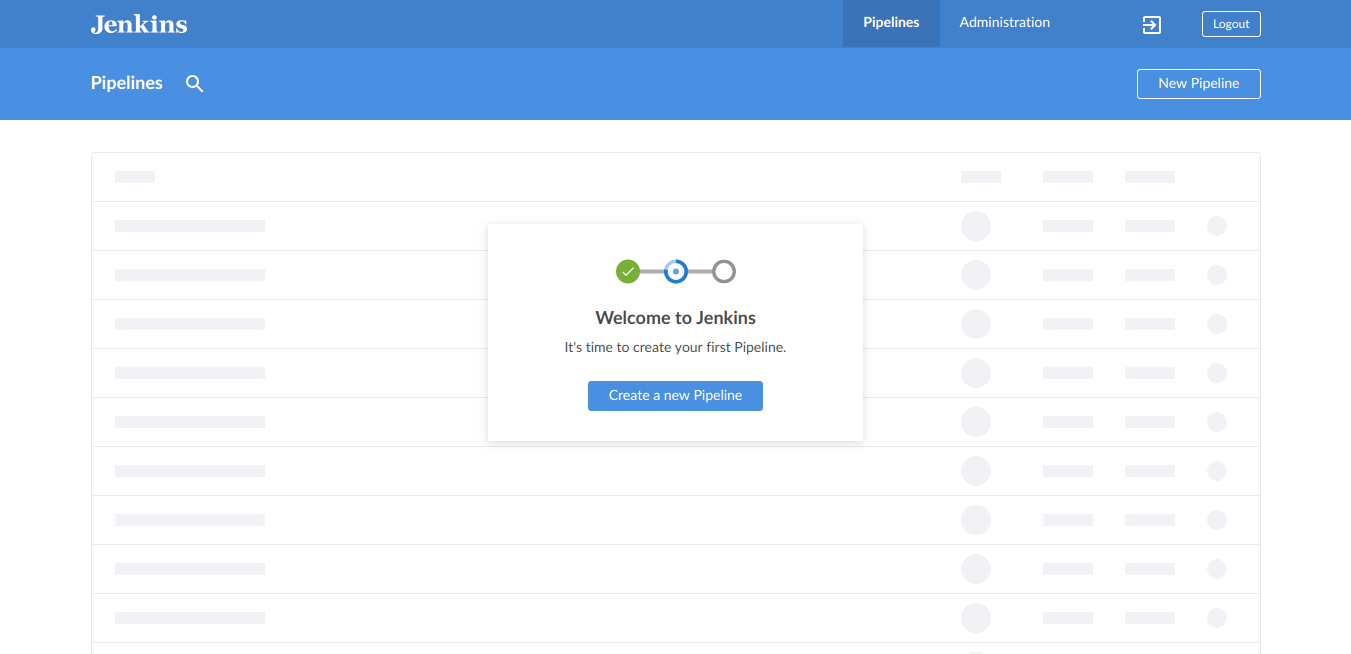Open the pipeline search magnifier icon
1351x654 pixels.
[195, 84]
